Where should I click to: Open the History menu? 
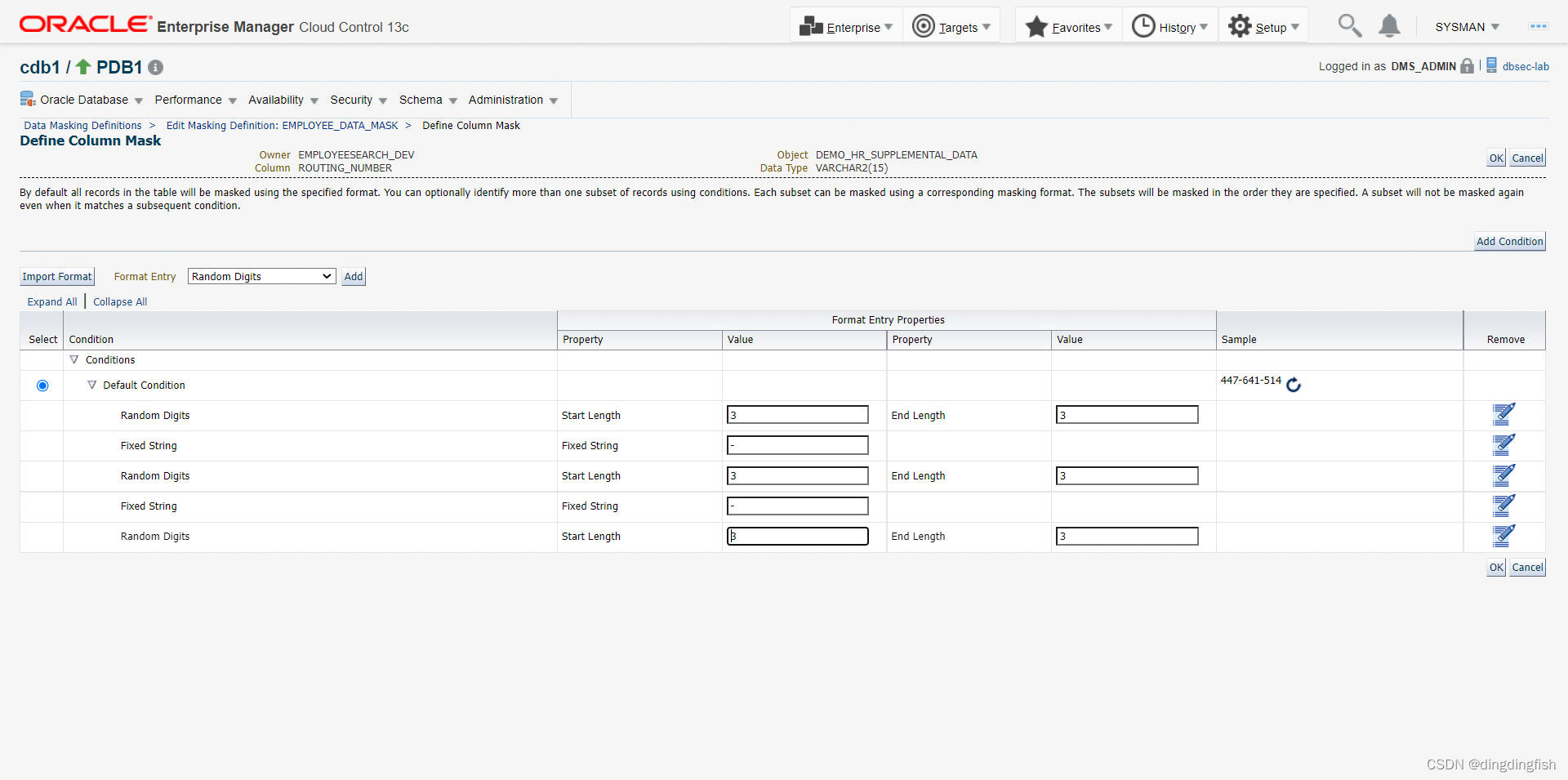(1169, 26)
